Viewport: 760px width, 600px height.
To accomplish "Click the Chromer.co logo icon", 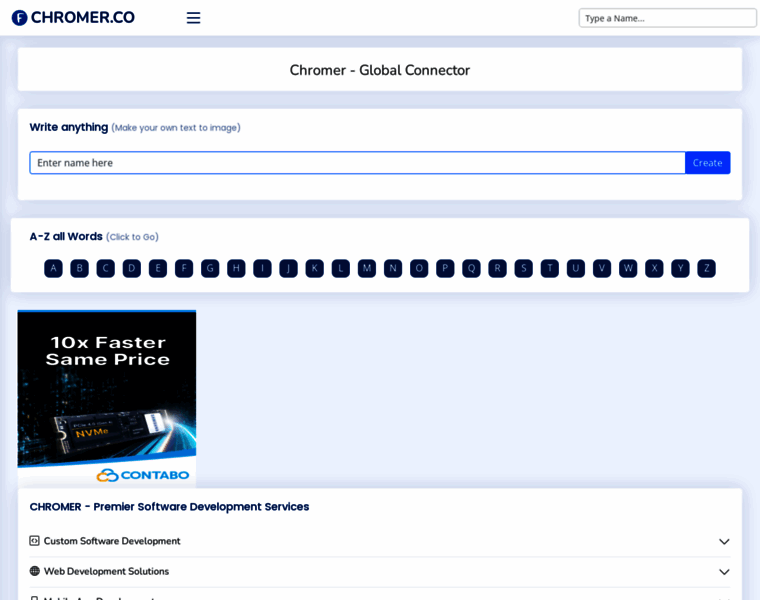I will coord(19,18).
